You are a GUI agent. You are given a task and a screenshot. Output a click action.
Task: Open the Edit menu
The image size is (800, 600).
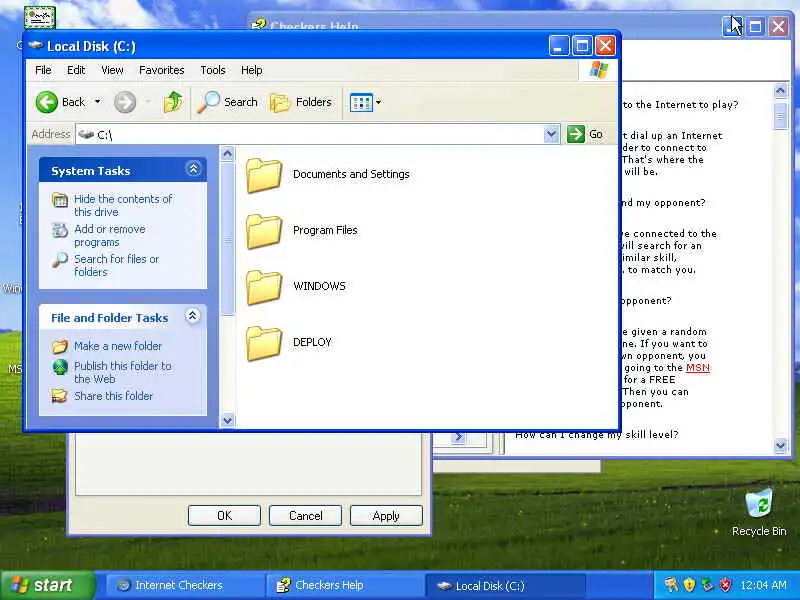click(x=76, y=70)
